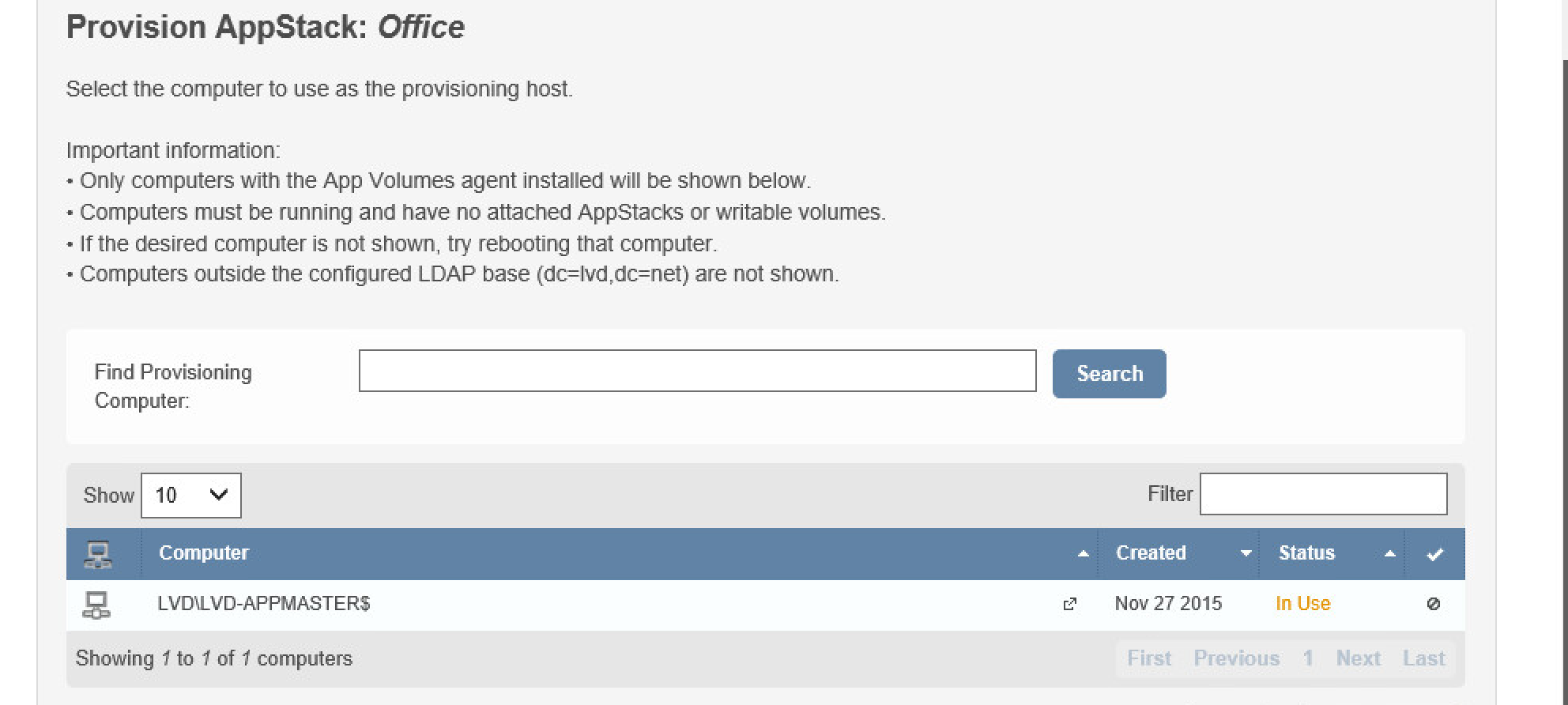Click into the Filter text box
The image size is (1568, 705).
pos(1323,494)
